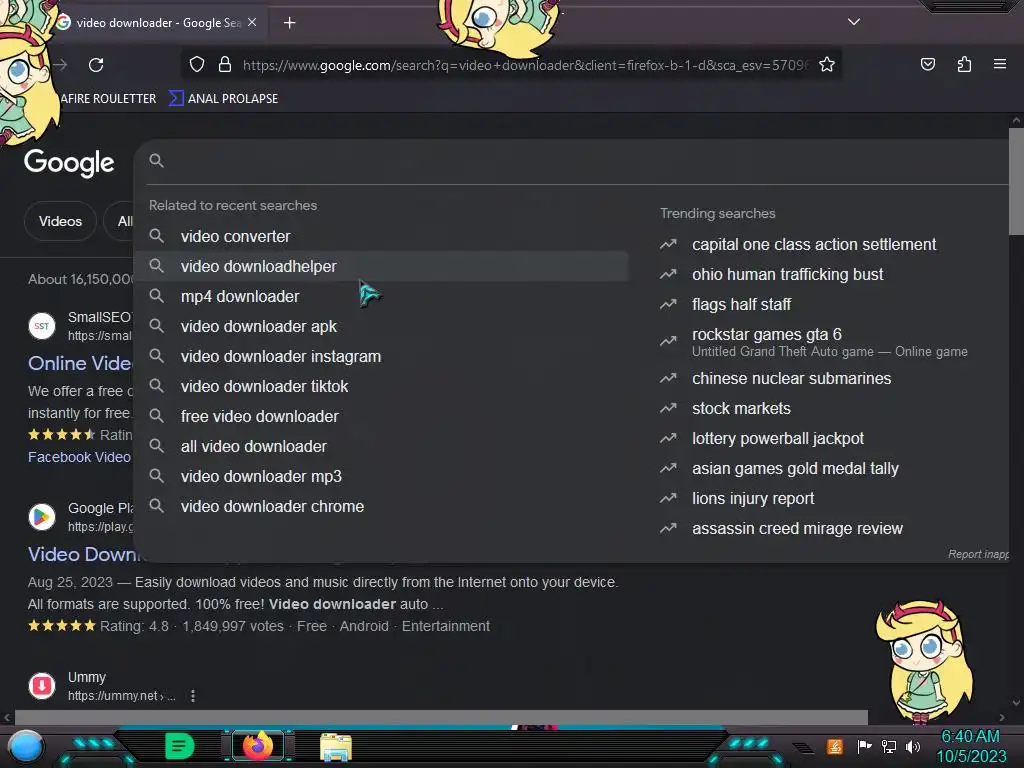
Task: Open trending assassin creed mirage review
Action: [797, 528]
